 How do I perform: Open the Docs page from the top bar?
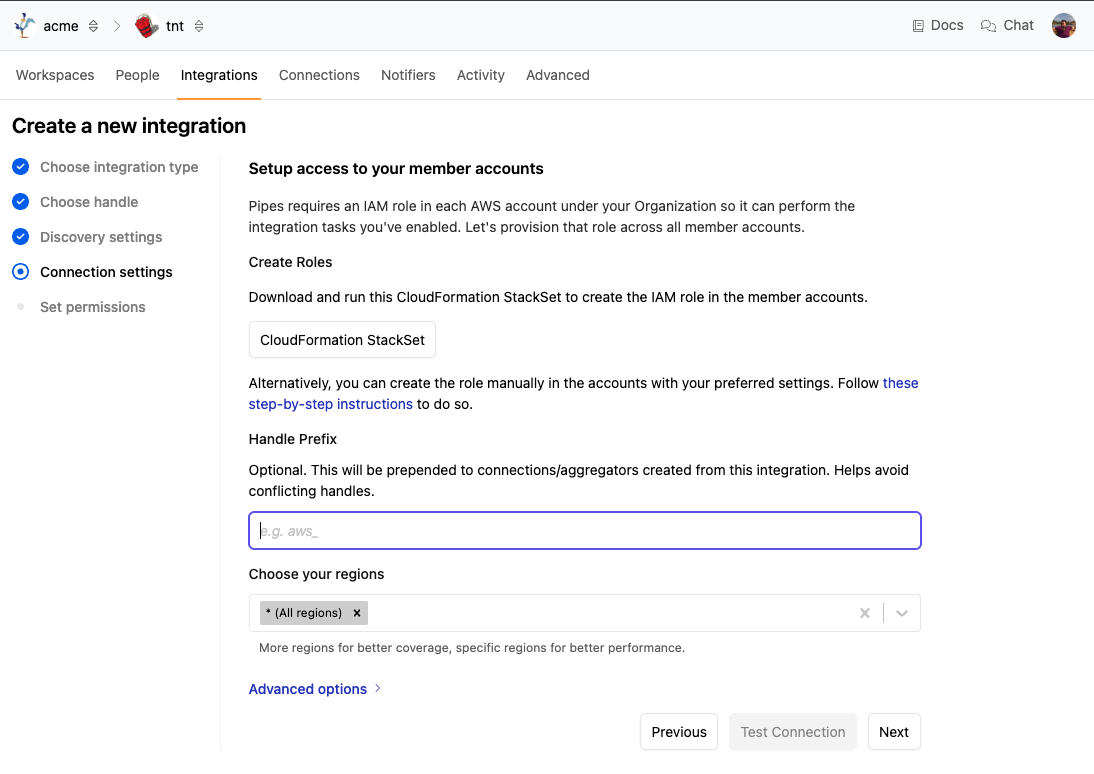(937, 25)
